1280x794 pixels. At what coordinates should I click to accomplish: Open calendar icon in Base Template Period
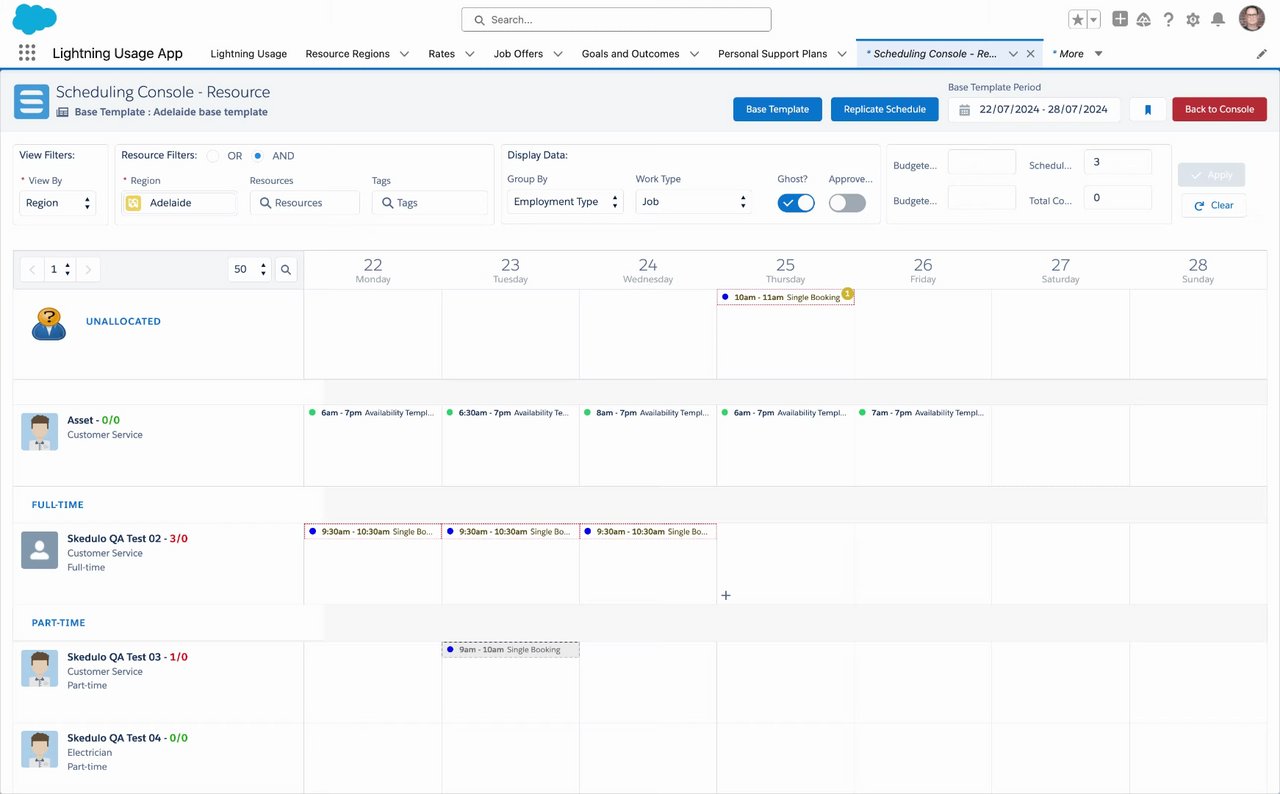(965, 109)
